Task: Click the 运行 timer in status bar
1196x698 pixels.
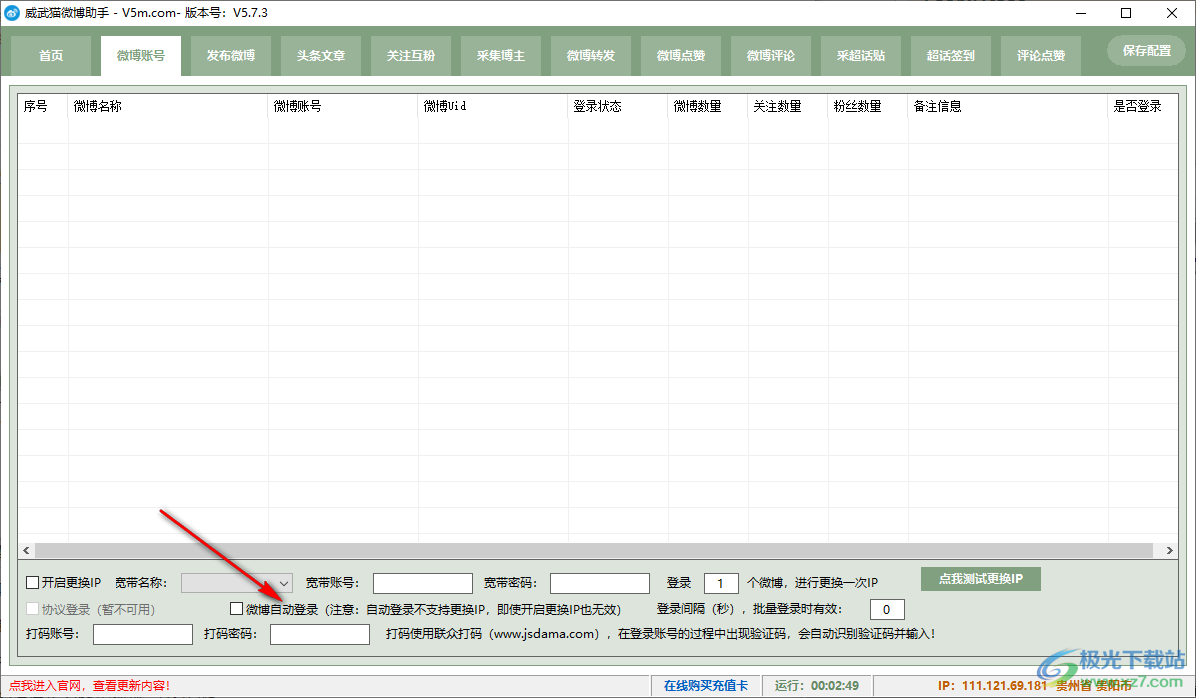Action: (x=817, y=686)
